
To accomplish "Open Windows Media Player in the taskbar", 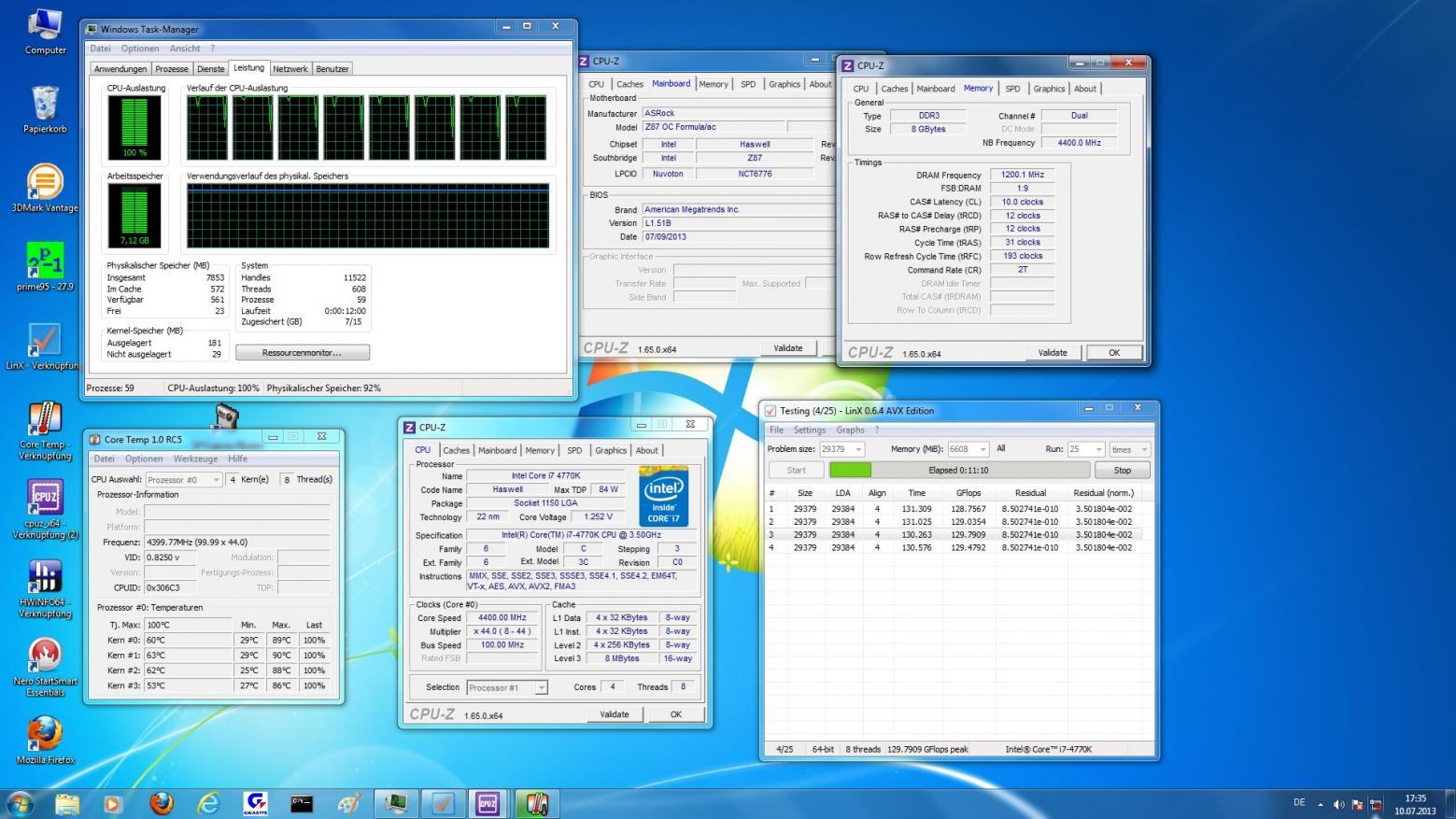I will point(112,803).
